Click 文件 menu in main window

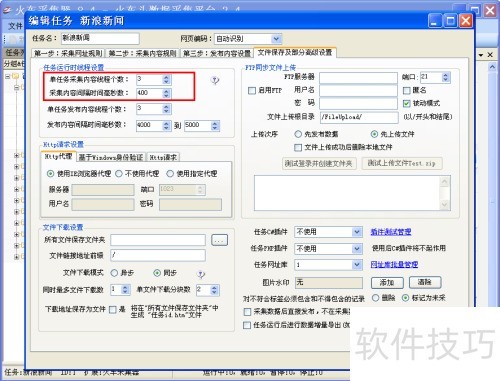coord(16,26)
